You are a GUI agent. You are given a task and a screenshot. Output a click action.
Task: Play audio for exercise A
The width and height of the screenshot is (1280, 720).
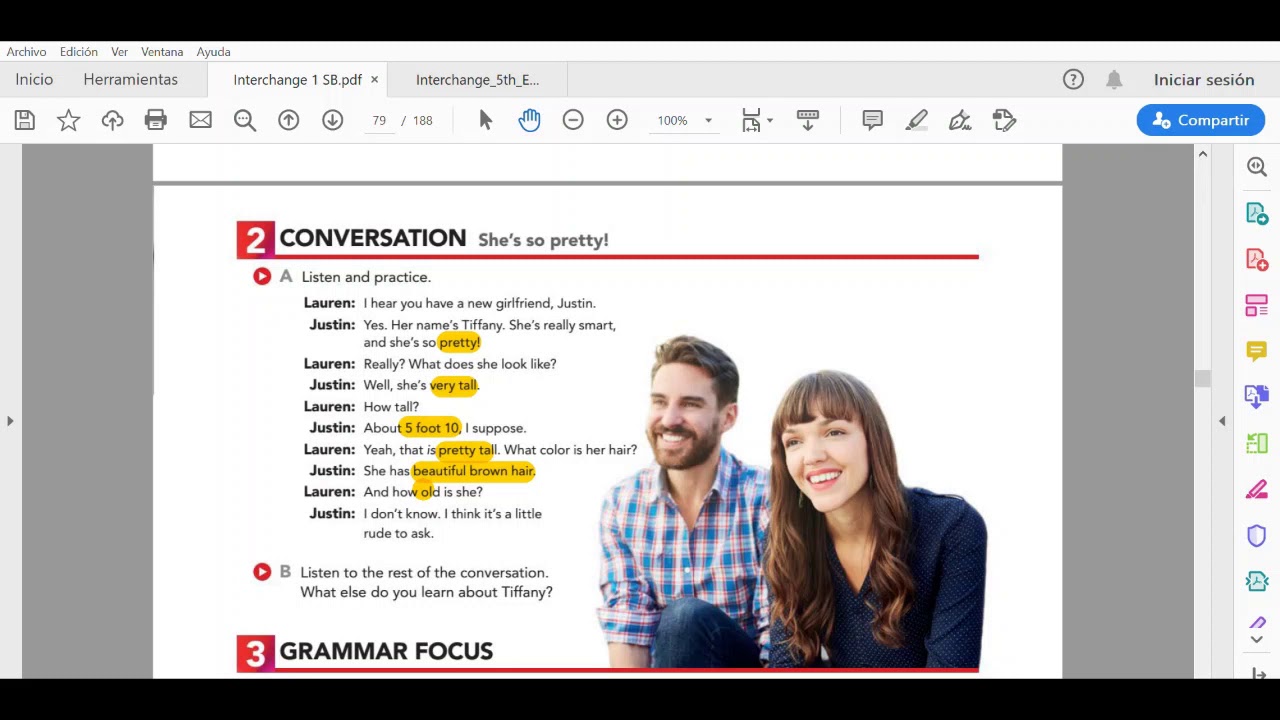(262, 276)
